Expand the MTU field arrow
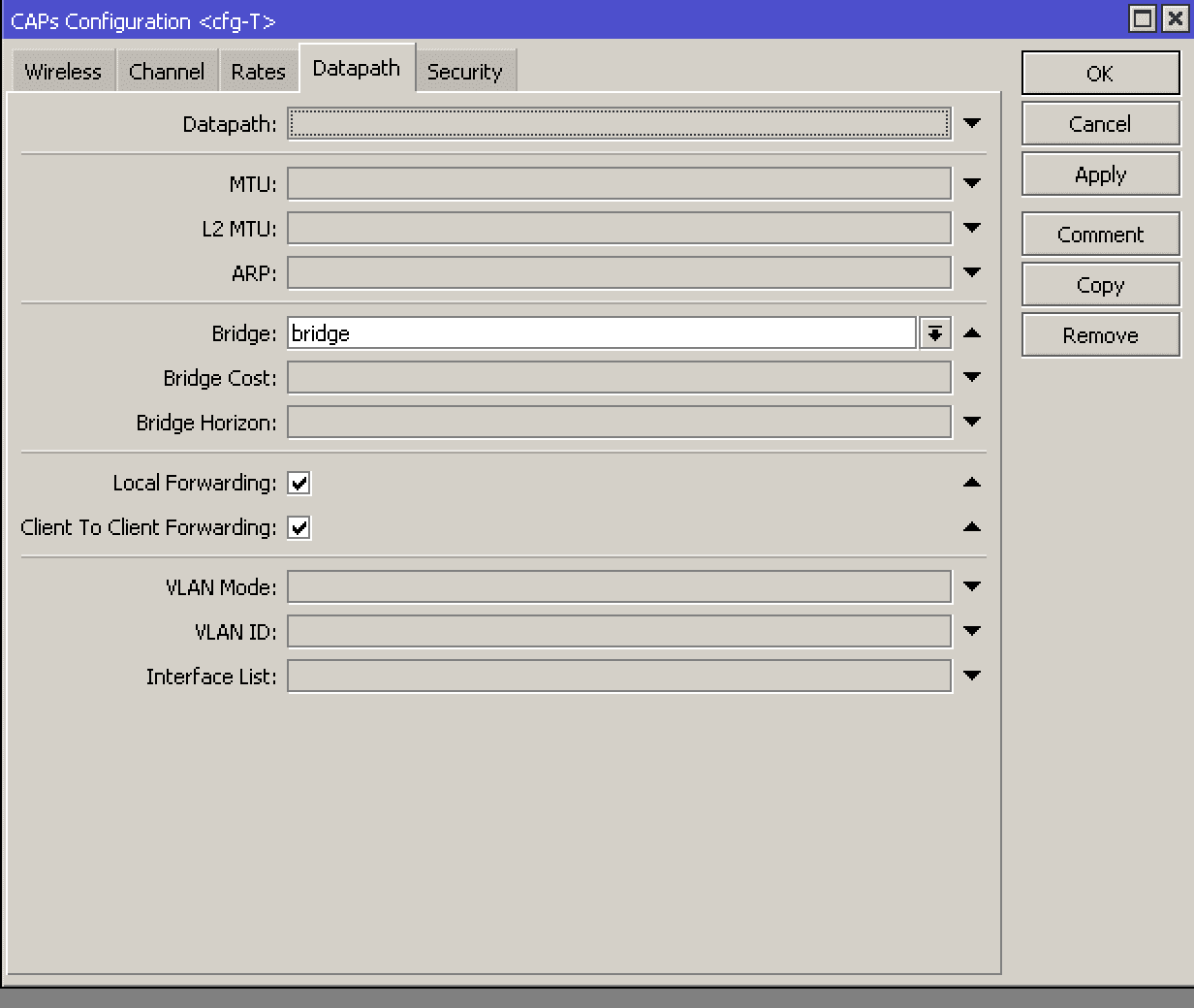Image resolution: width=1194 pixels, height=1008 pixels. point(972,183)
